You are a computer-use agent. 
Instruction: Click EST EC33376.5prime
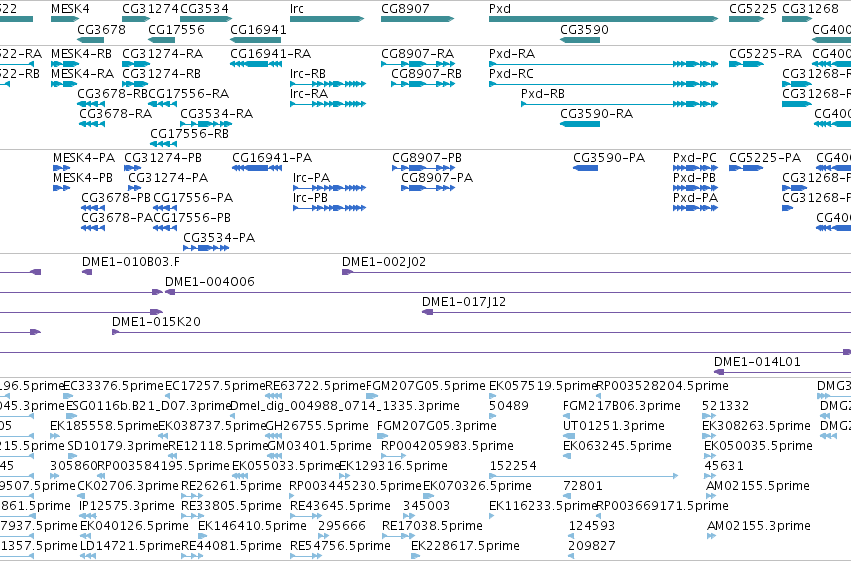tap(113, 386)
